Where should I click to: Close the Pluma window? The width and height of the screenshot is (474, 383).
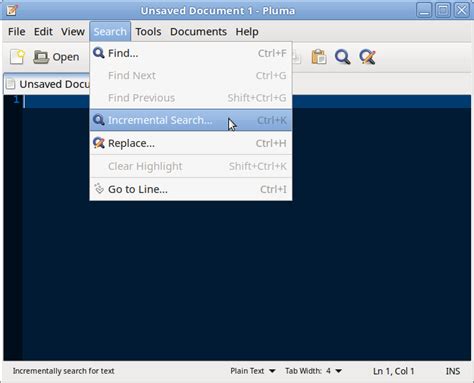(462, 10)
